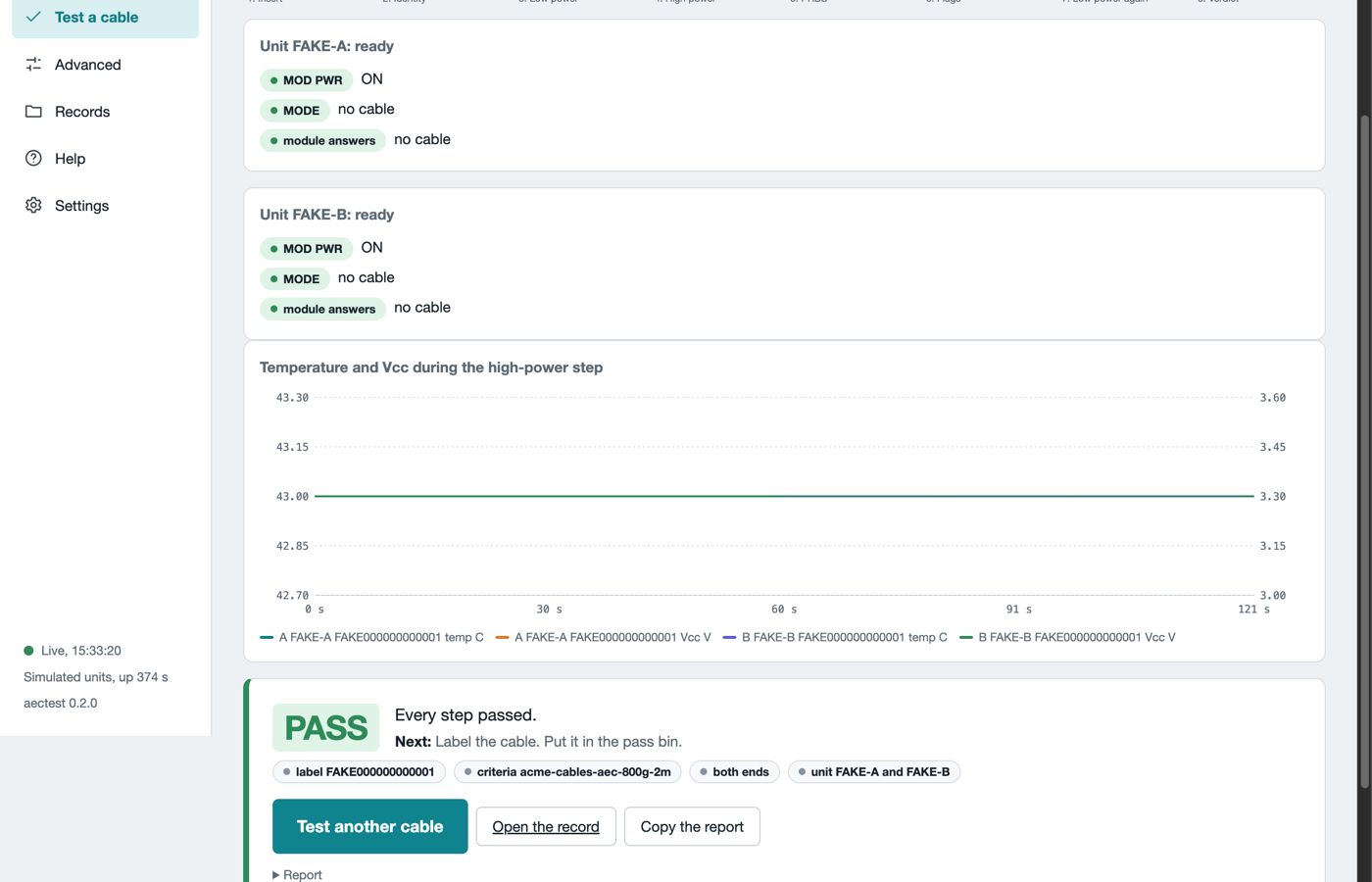Click the green line in the chart
This screenshot has height=882, width=1372.
coord(784,496)
